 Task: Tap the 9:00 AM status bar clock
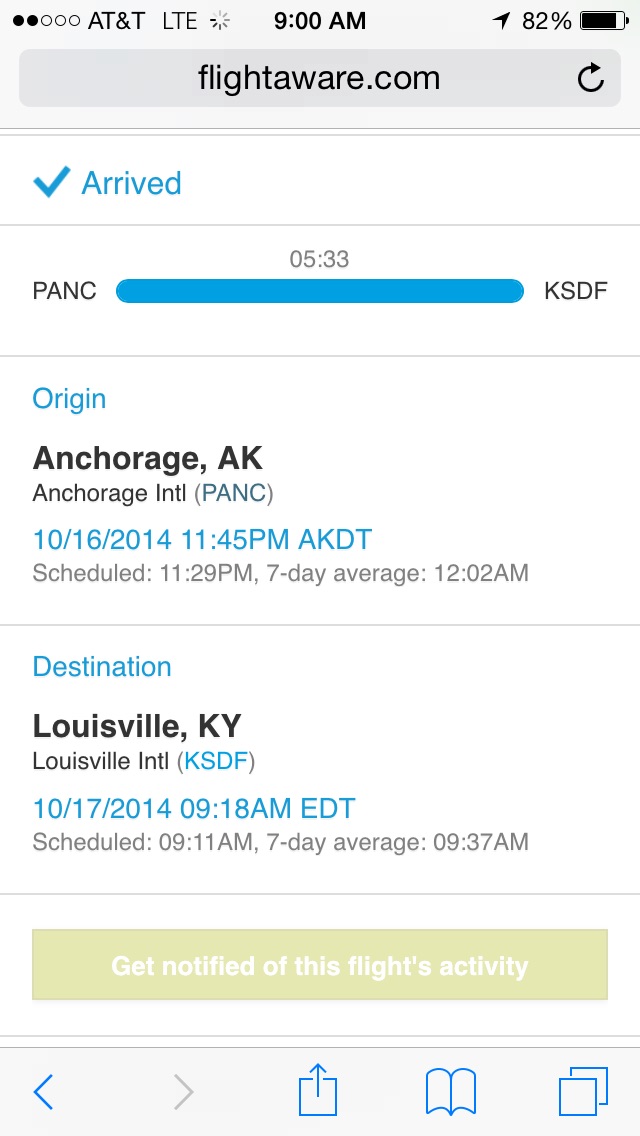(320, 21)
